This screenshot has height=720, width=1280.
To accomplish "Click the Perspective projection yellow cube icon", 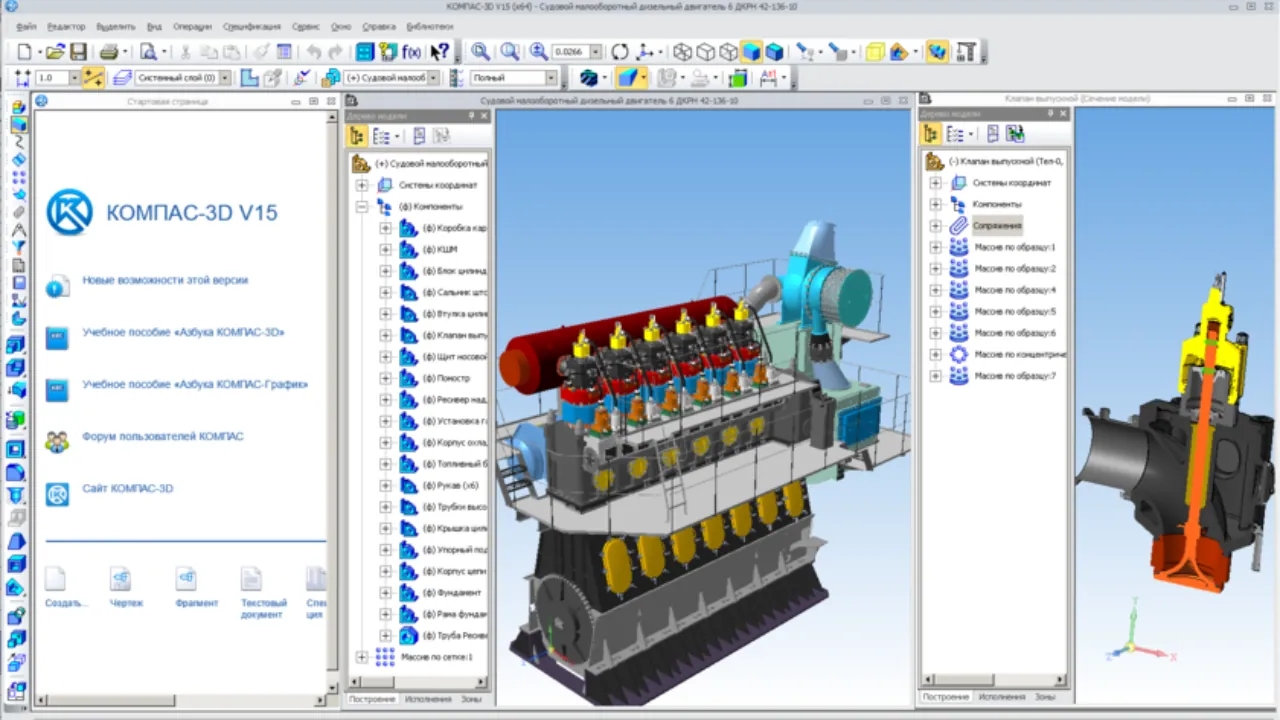I will coord(874,51).
